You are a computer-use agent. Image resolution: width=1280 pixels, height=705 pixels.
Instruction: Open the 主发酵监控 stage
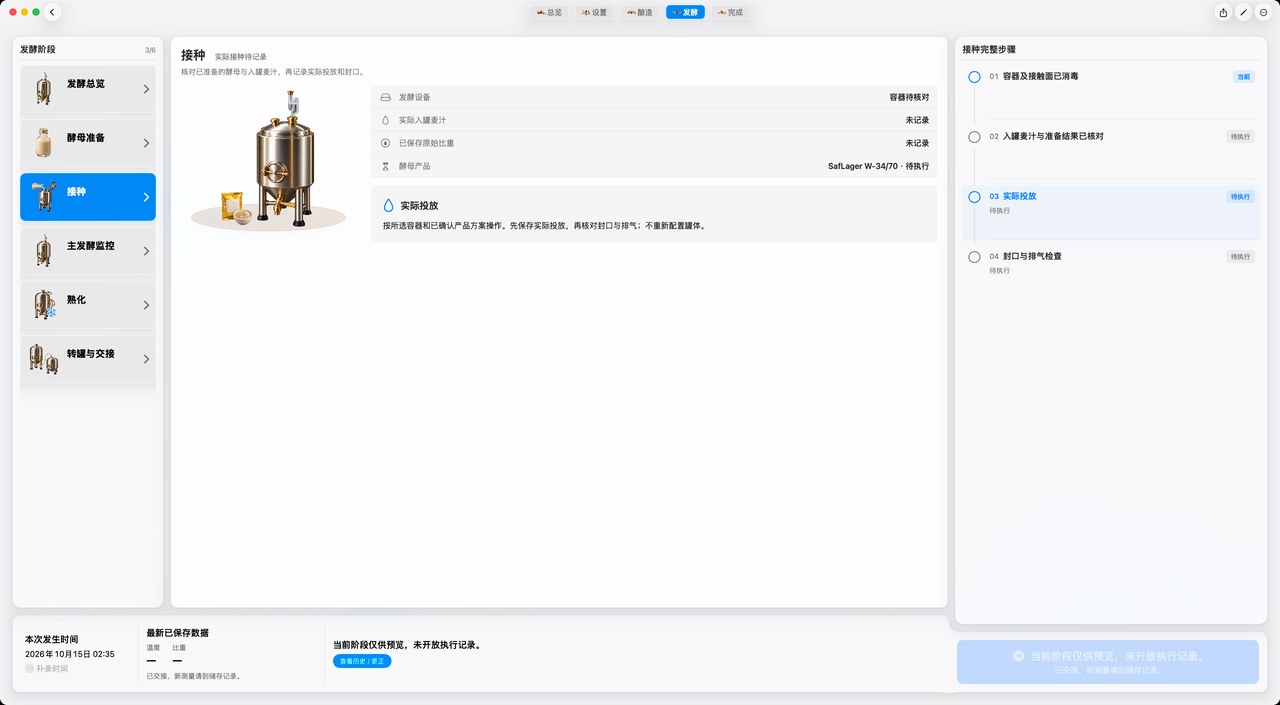coord(88,250)
